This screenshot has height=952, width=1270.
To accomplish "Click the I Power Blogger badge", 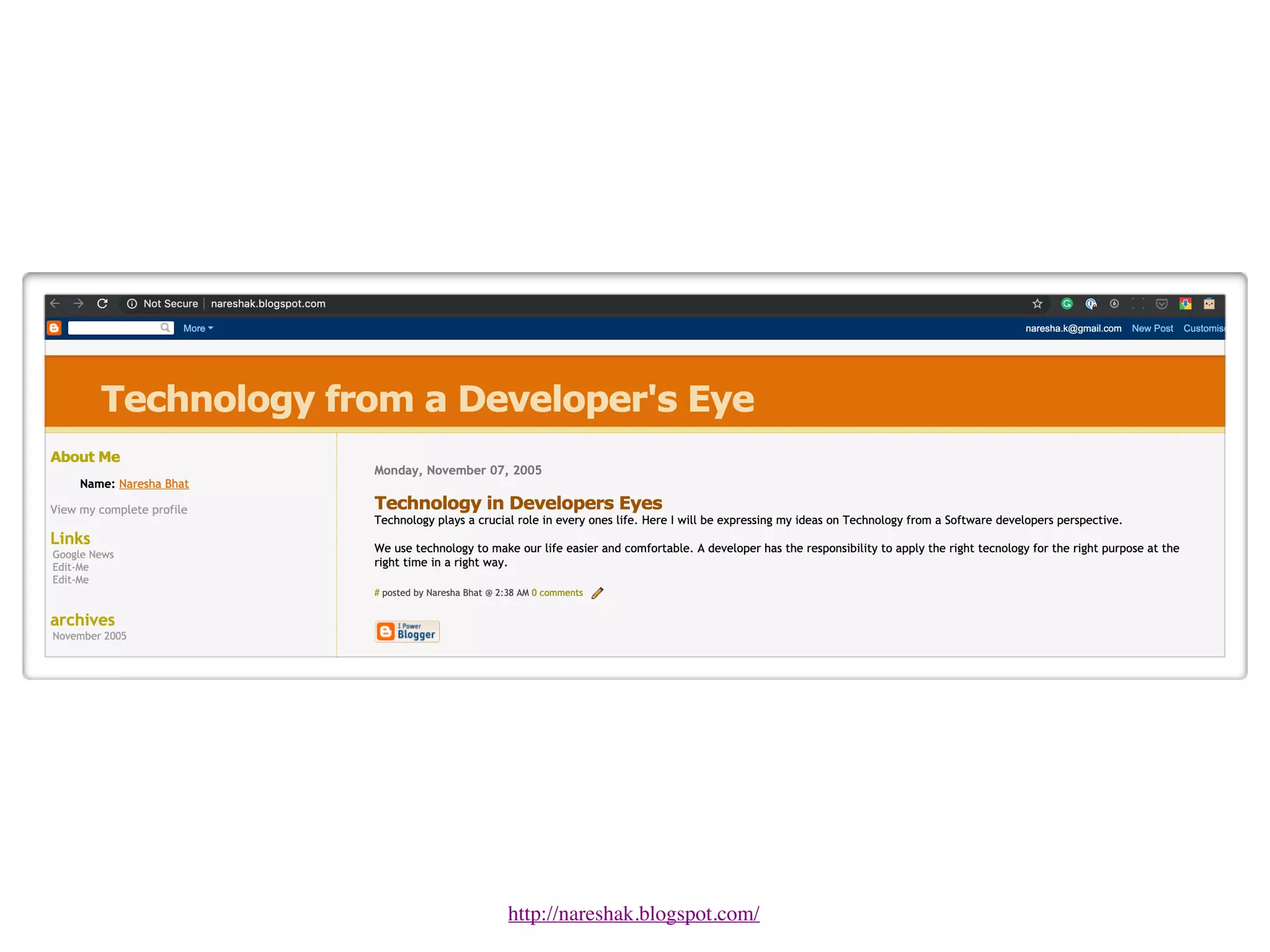I will coord(407,632).
